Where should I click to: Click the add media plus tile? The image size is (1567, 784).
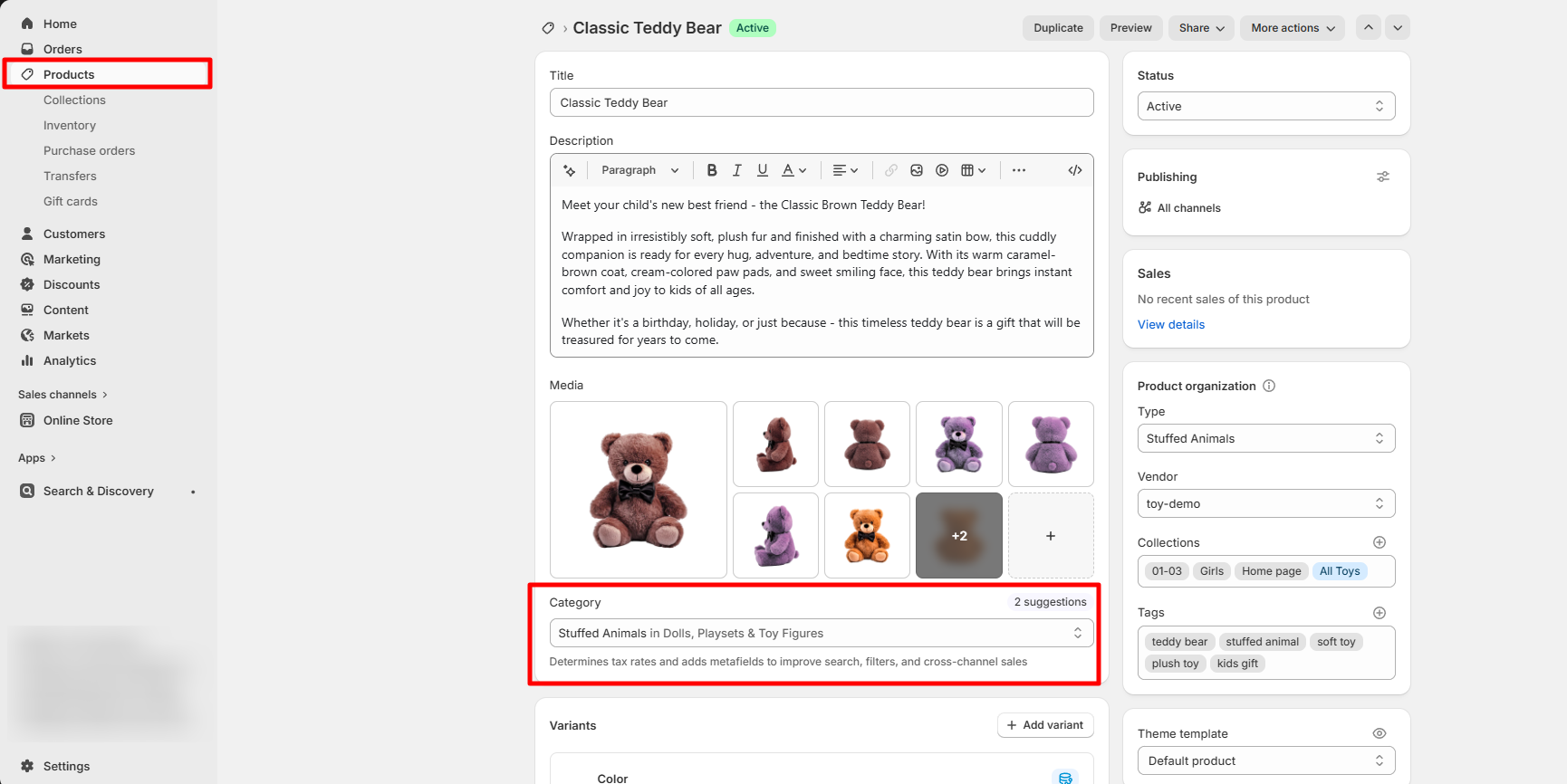(1051, 536)
